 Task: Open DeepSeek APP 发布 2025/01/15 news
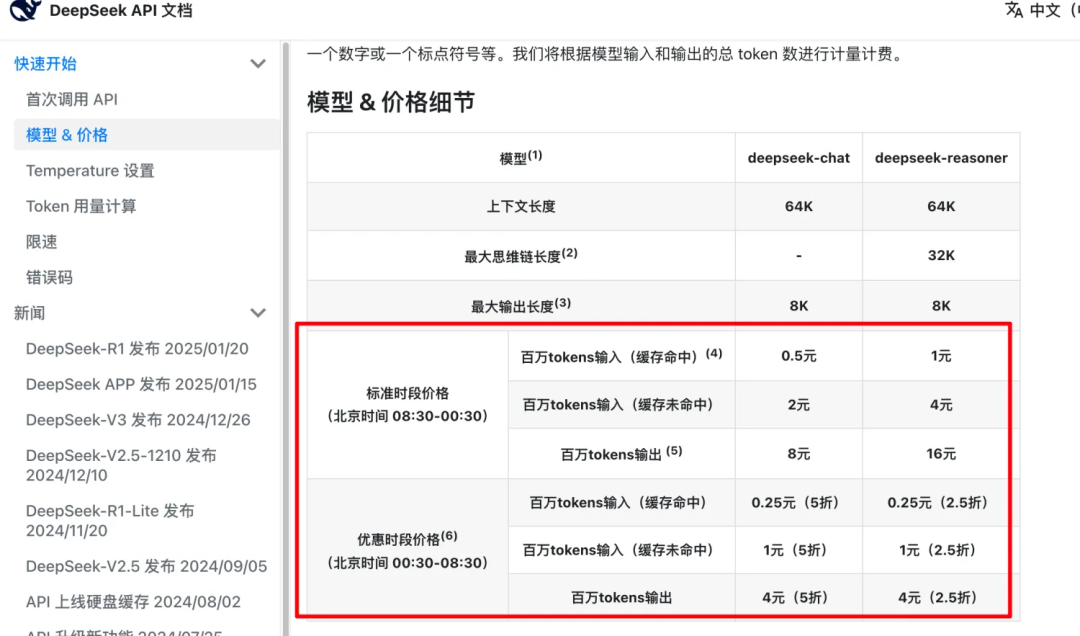tap(141, 384)
